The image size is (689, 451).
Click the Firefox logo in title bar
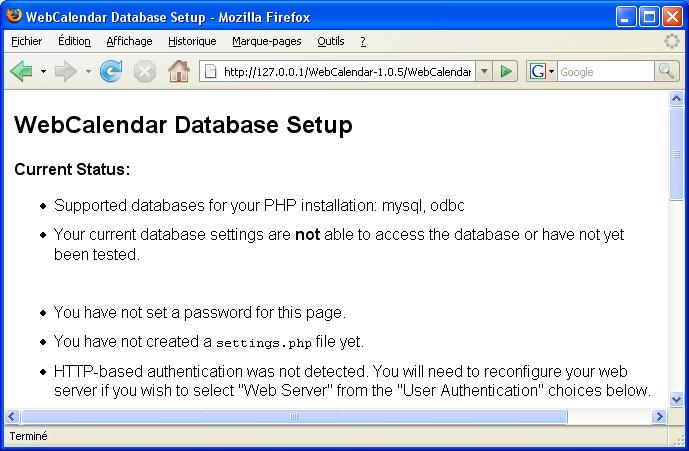tap(14, 16)
